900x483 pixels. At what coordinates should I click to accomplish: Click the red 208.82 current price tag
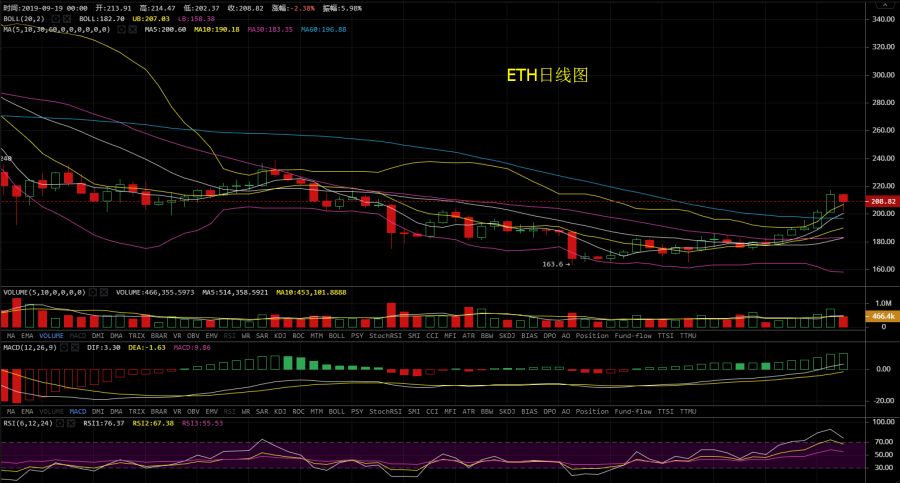883,201
